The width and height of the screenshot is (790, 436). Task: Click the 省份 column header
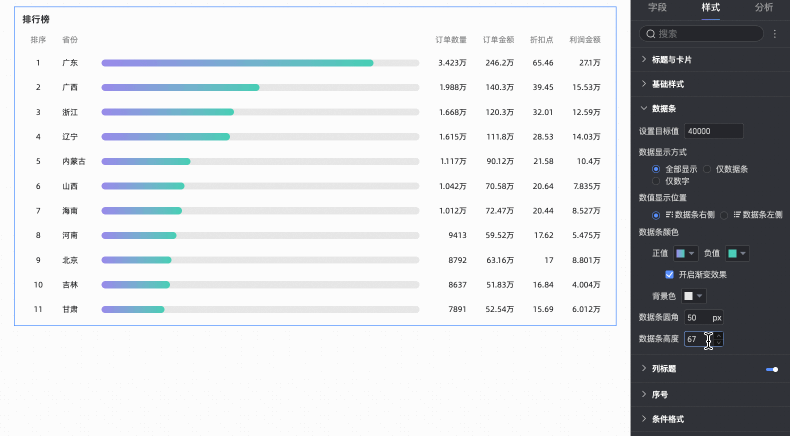(x=70, y=40)
